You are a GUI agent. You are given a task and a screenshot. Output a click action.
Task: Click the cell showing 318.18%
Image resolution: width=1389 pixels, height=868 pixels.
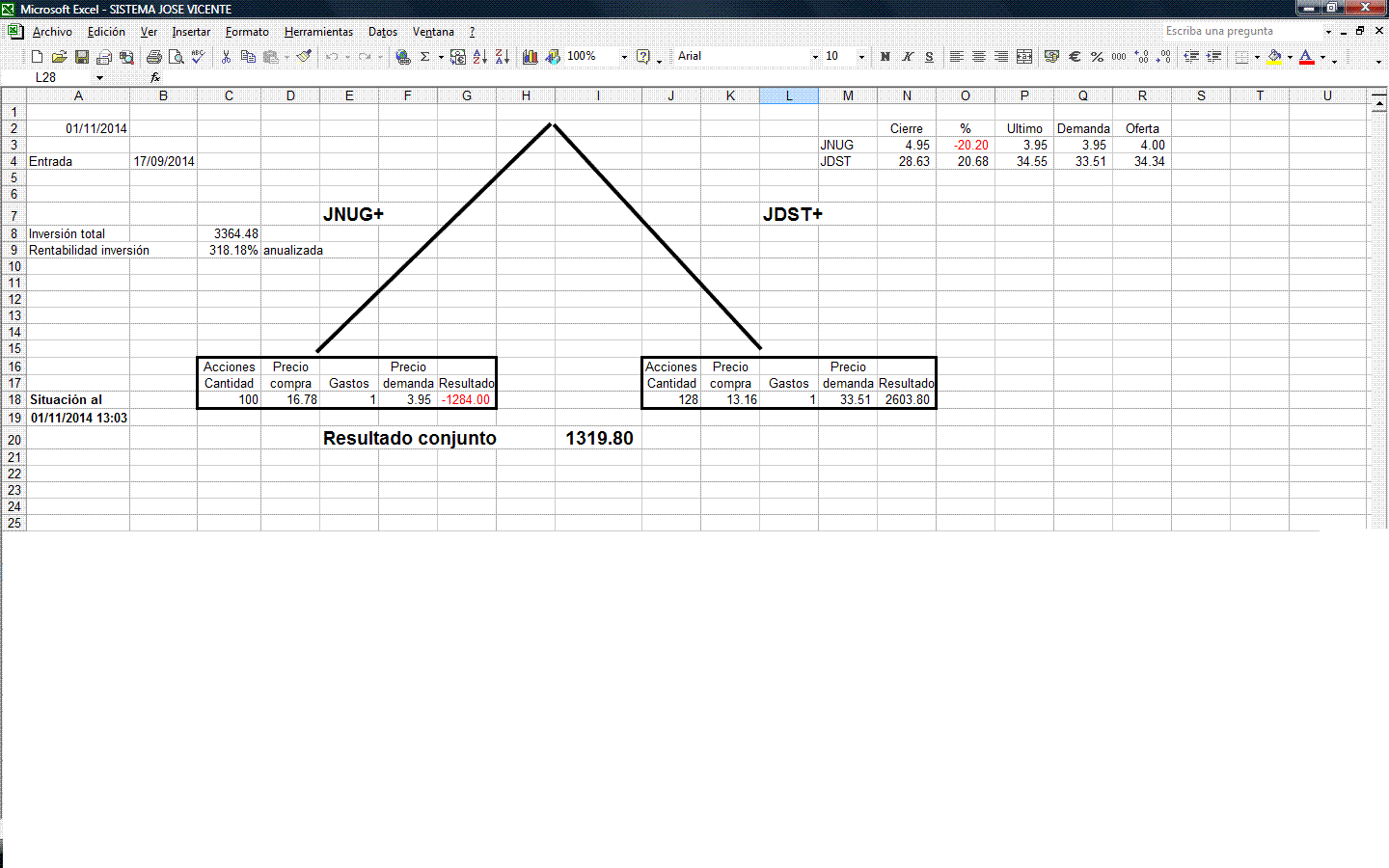pyautogui.click(x=230, y=250)
